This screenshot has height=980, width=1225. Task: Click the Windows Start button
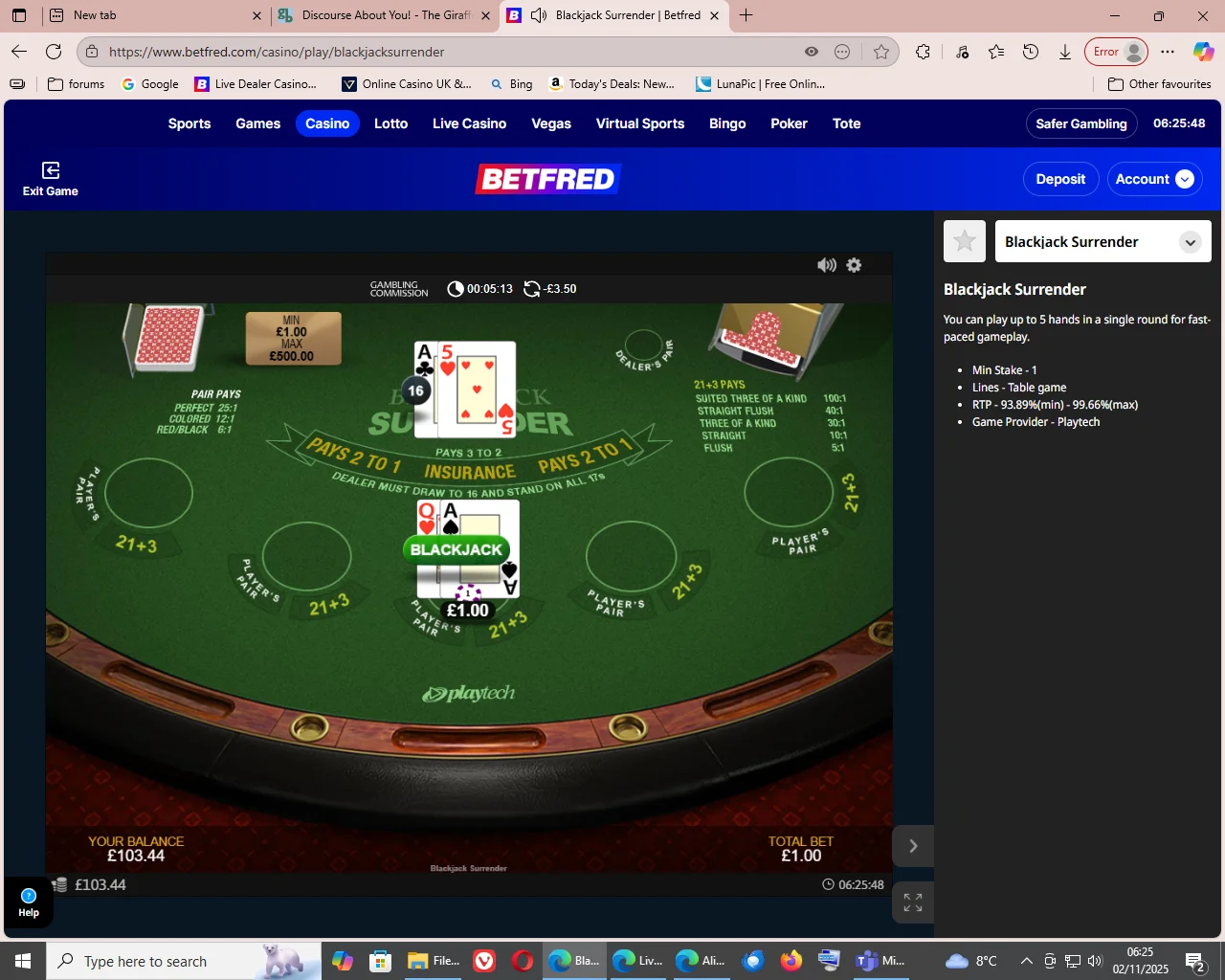pyautogui.click(x=23, y=961)
